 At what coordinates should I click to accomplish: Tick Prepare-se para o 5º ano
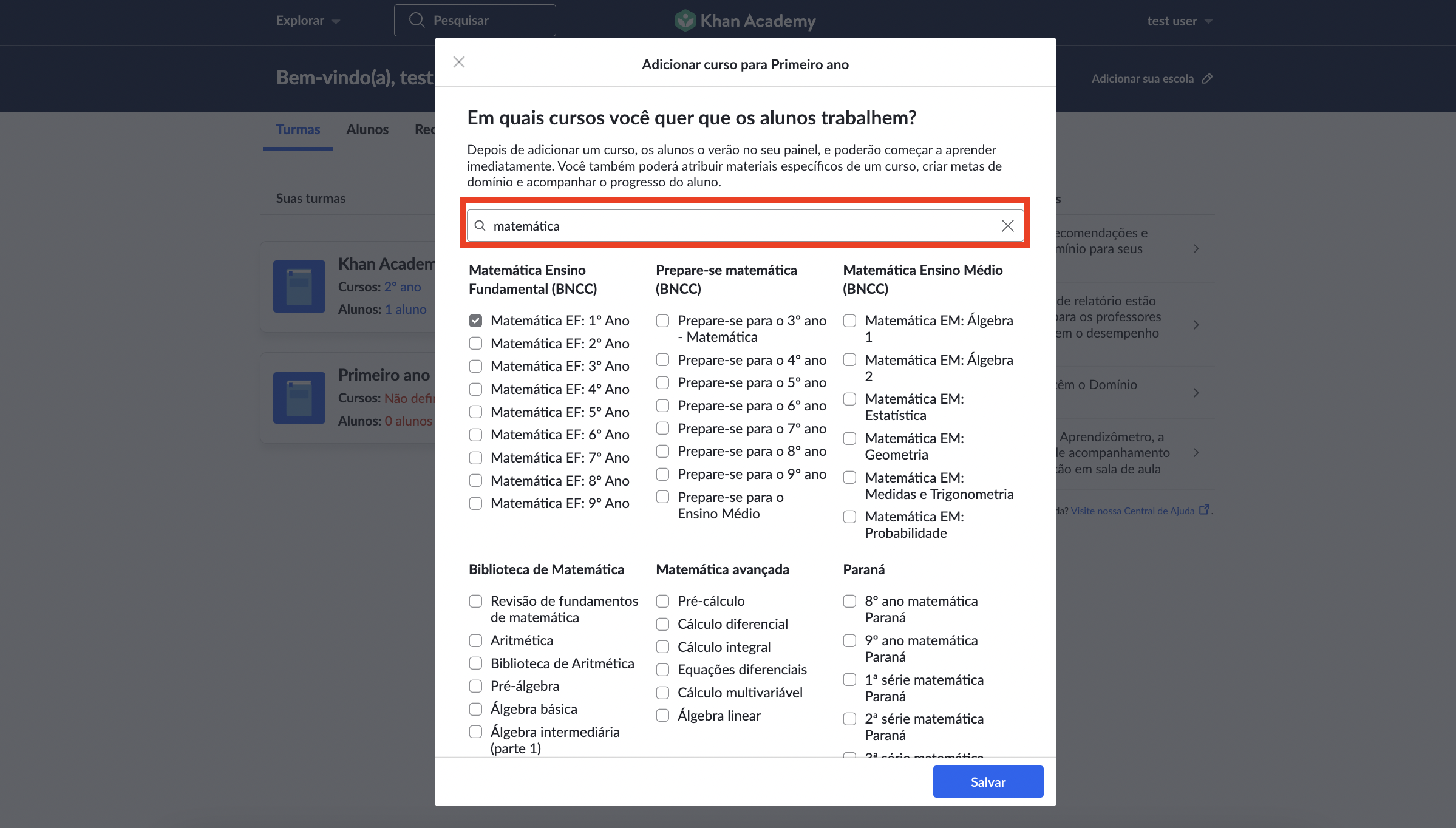pyautogui.click(x=662, y=382)
